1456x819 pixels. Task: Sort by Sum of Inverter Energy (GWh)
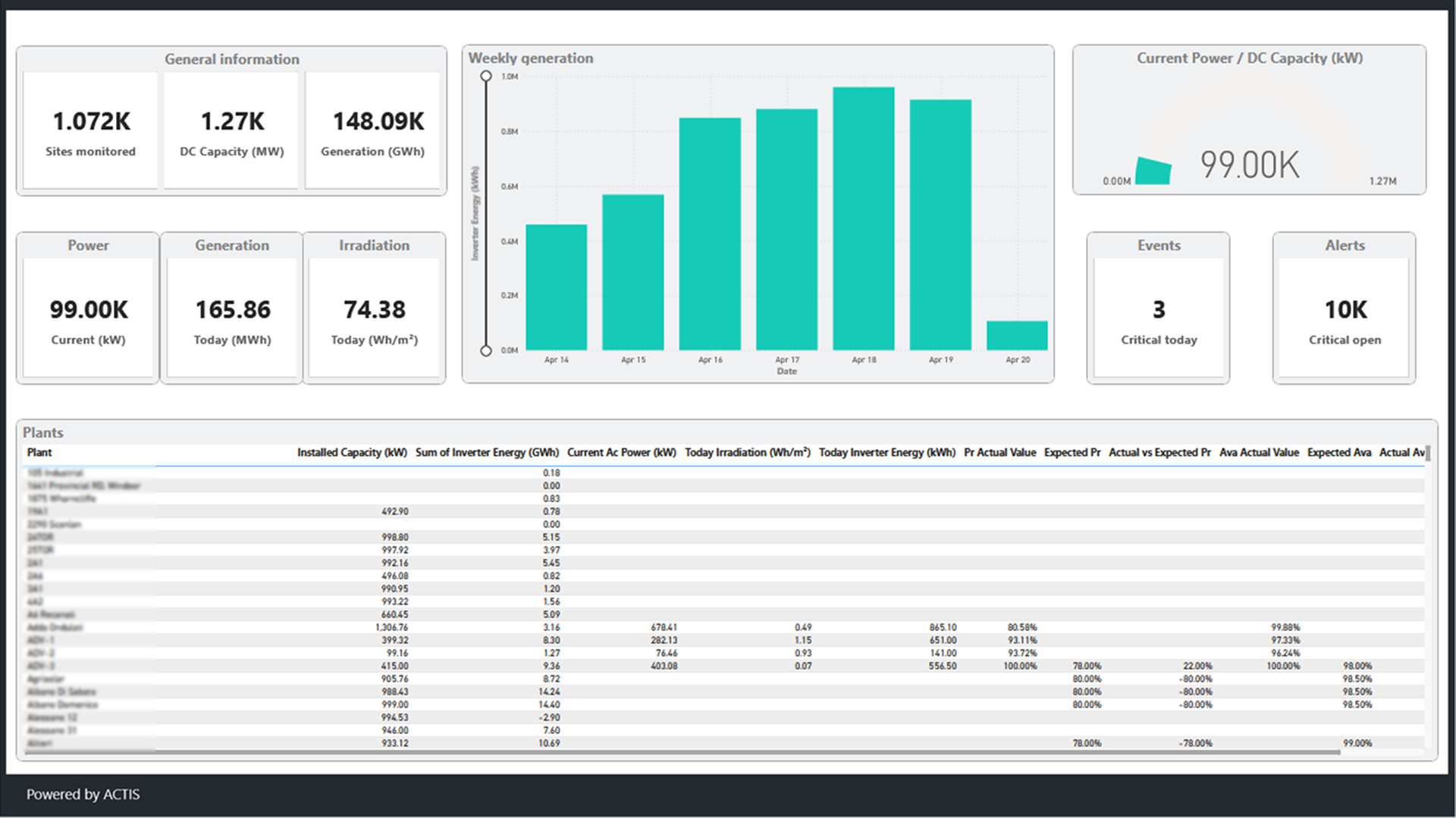[x=487, y=453]
